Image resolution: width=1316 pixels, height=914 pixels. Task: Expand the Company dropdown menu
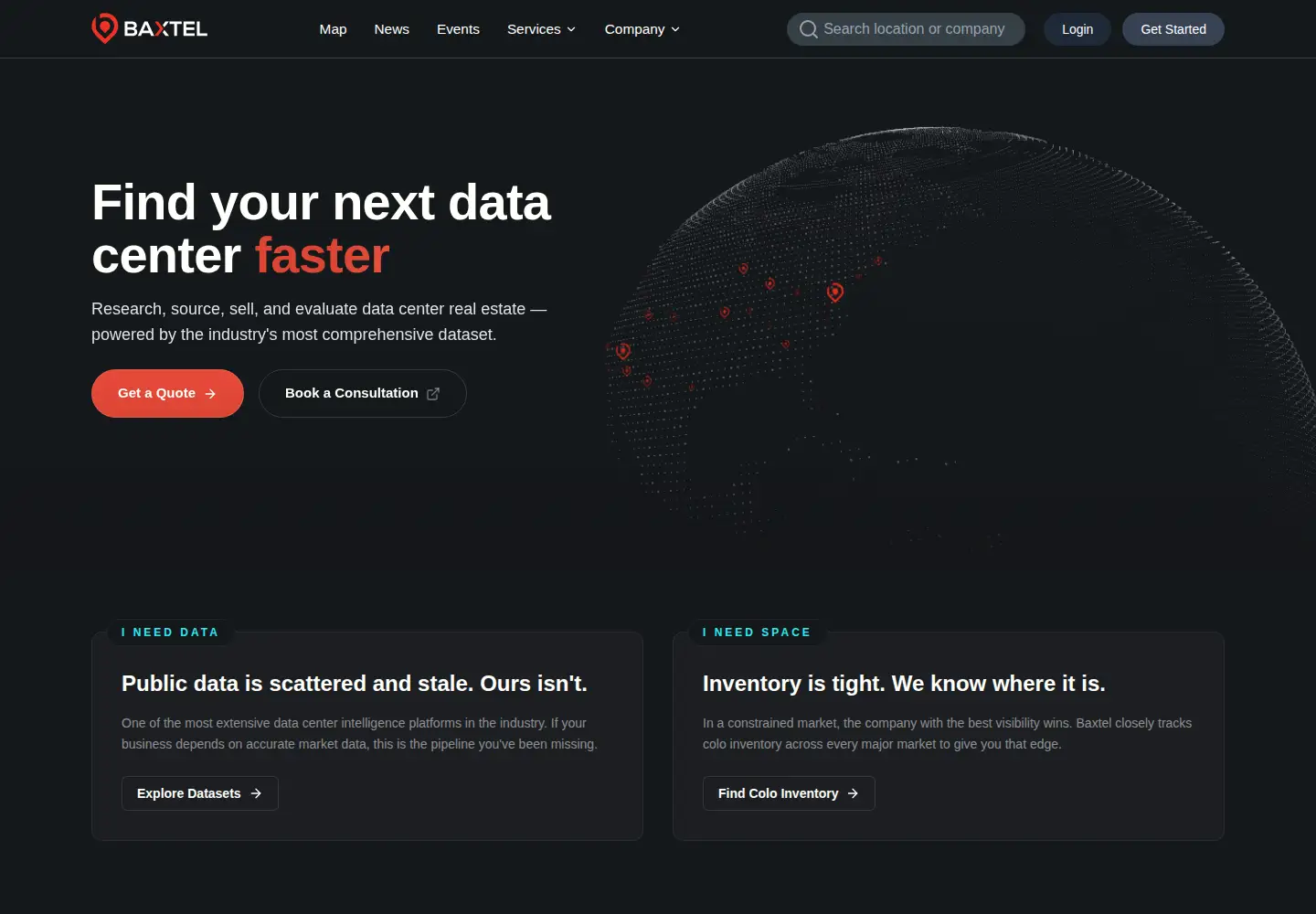642,29
